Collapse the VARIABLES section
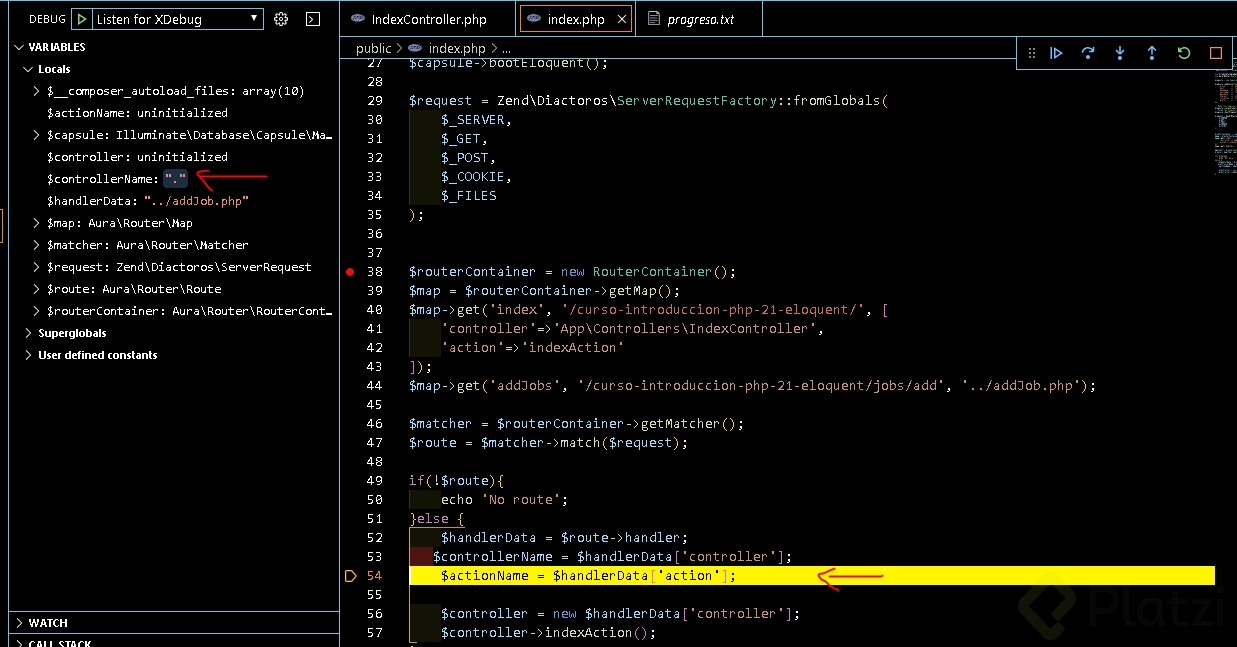Screen dimensions: 1237x647 (x=19, y=47)
